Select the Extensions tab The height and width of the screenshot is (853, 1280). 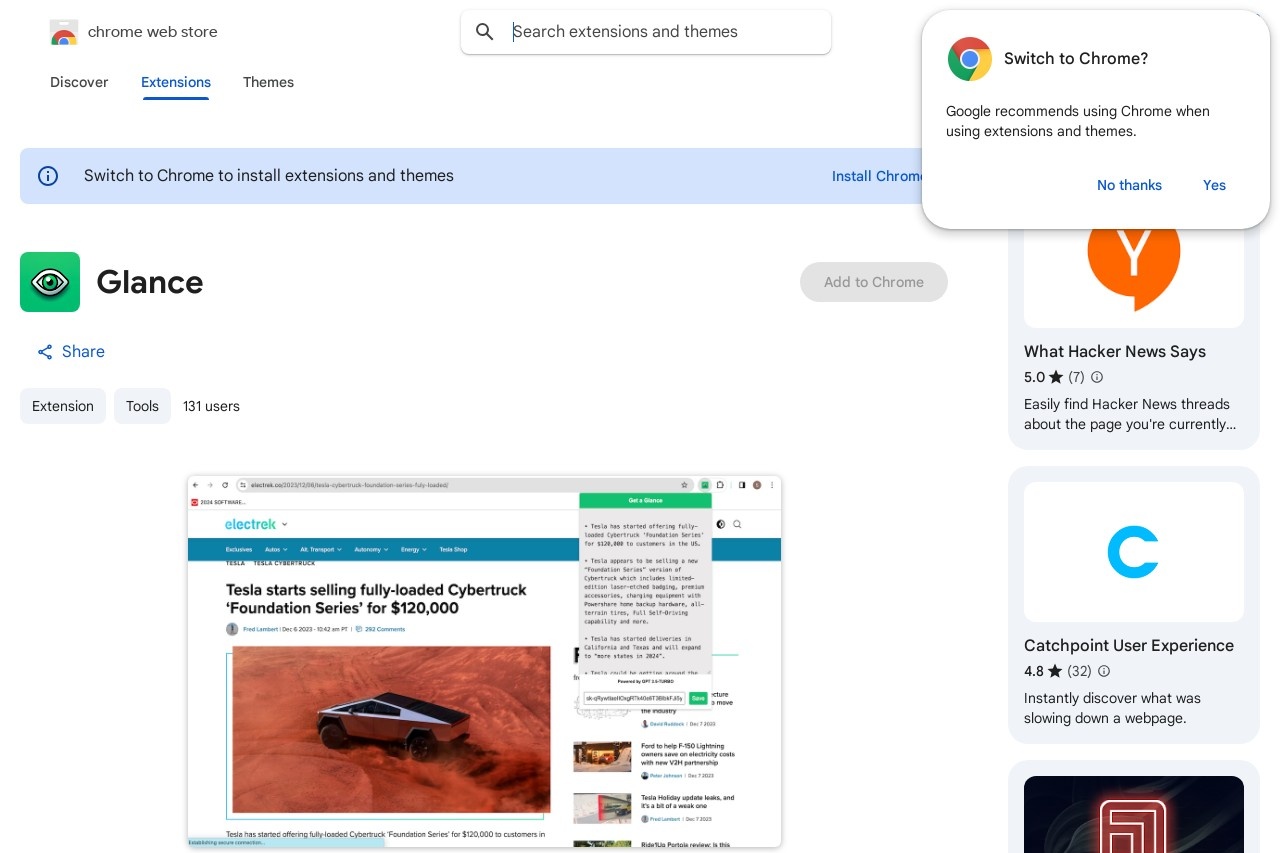176,82
